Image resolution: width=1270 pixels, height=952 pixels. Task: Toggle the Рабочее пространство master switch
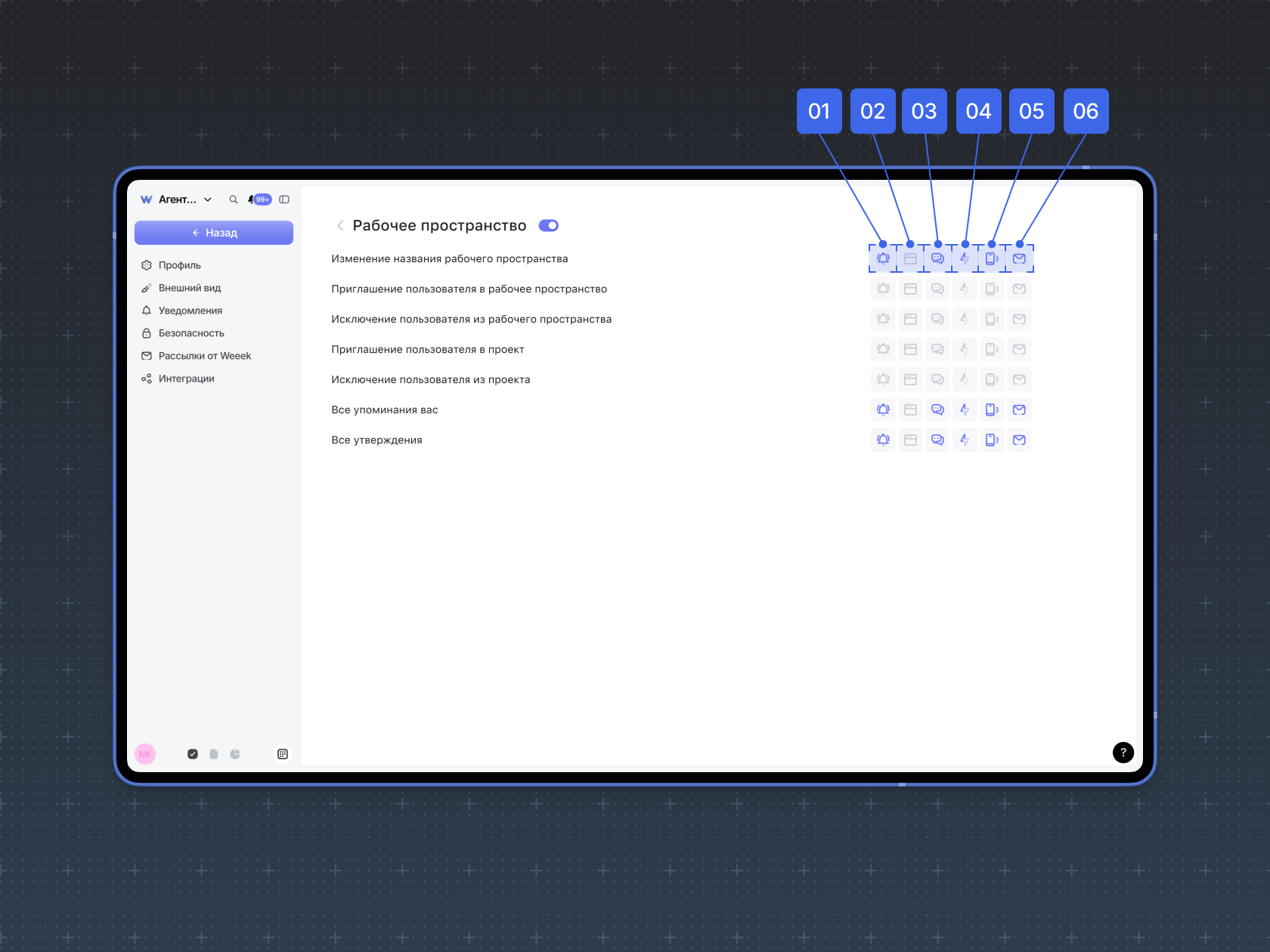point(549,225)
